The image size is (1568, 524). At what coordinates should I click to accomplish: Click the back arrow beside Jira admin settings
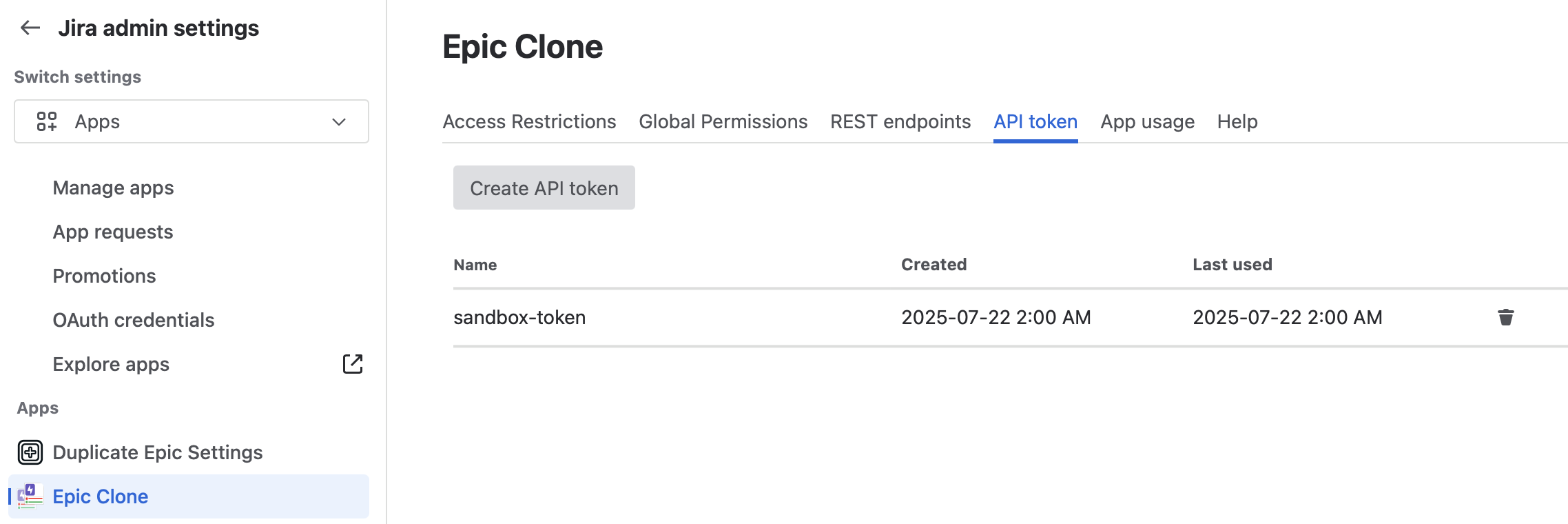coord(30,28)
